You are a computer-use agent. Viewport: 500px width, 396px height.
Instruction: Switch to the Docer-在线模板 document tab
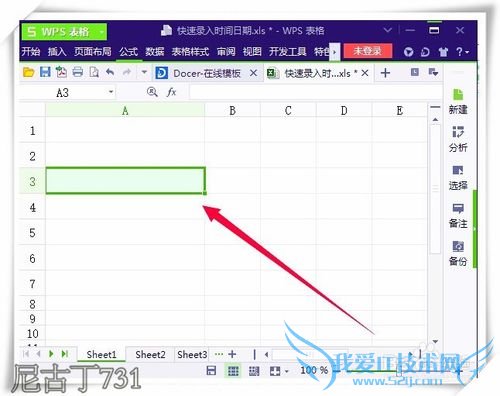[x=207, y=73]
